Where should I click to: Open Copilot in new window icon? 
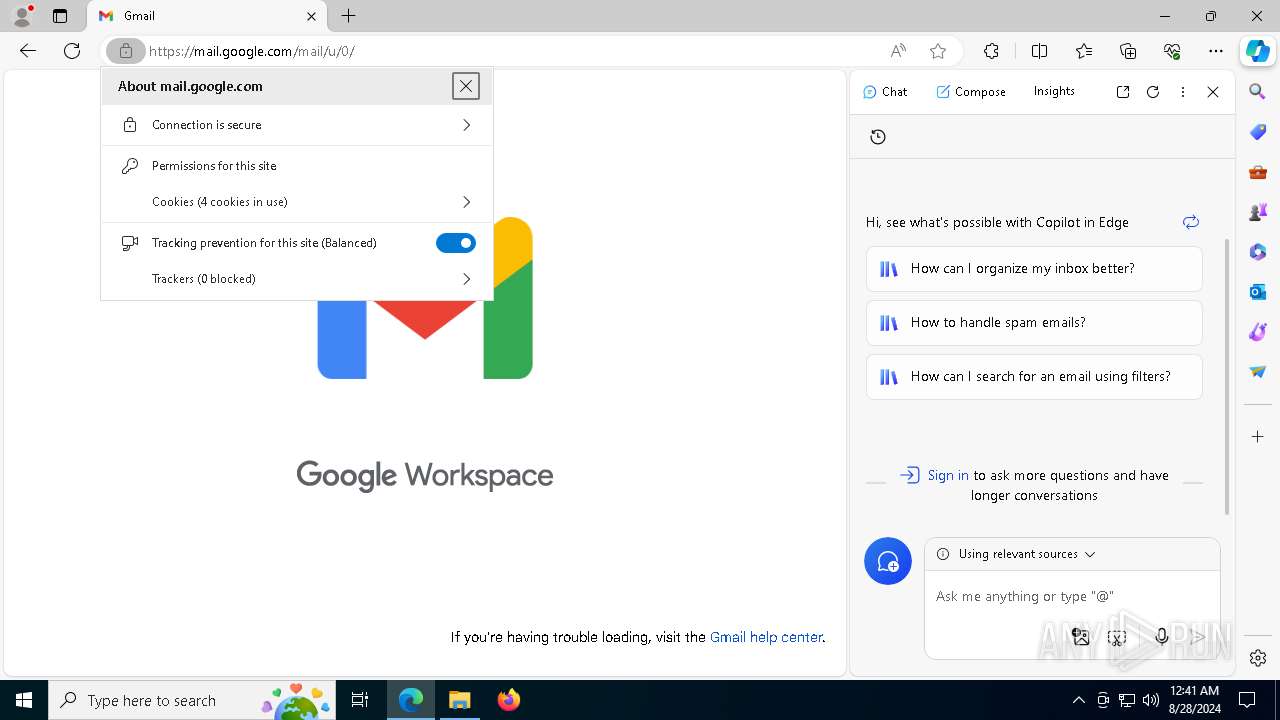pyautogui.click(x=1123, y=92)
